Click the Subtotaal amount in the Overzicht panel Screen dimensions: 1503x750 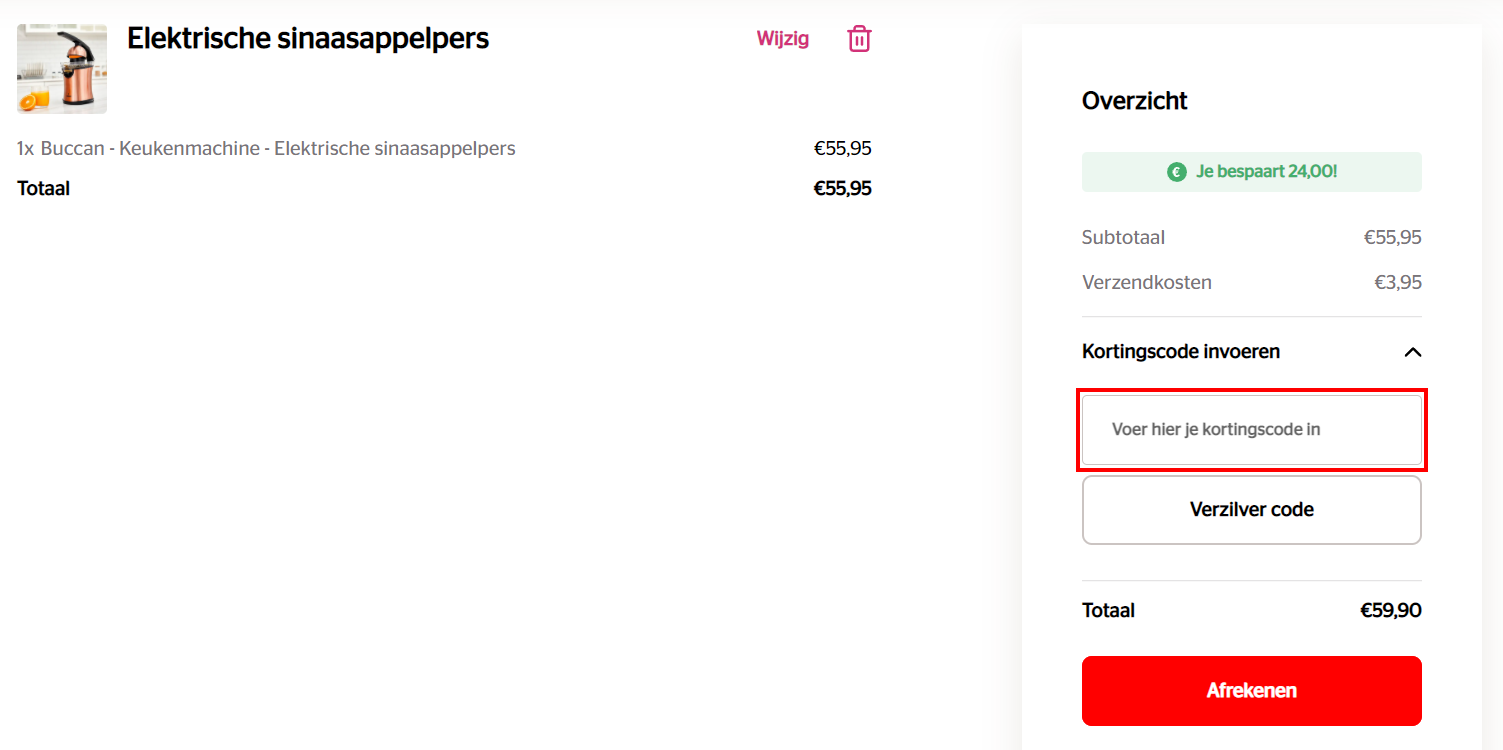point(1393,238)
